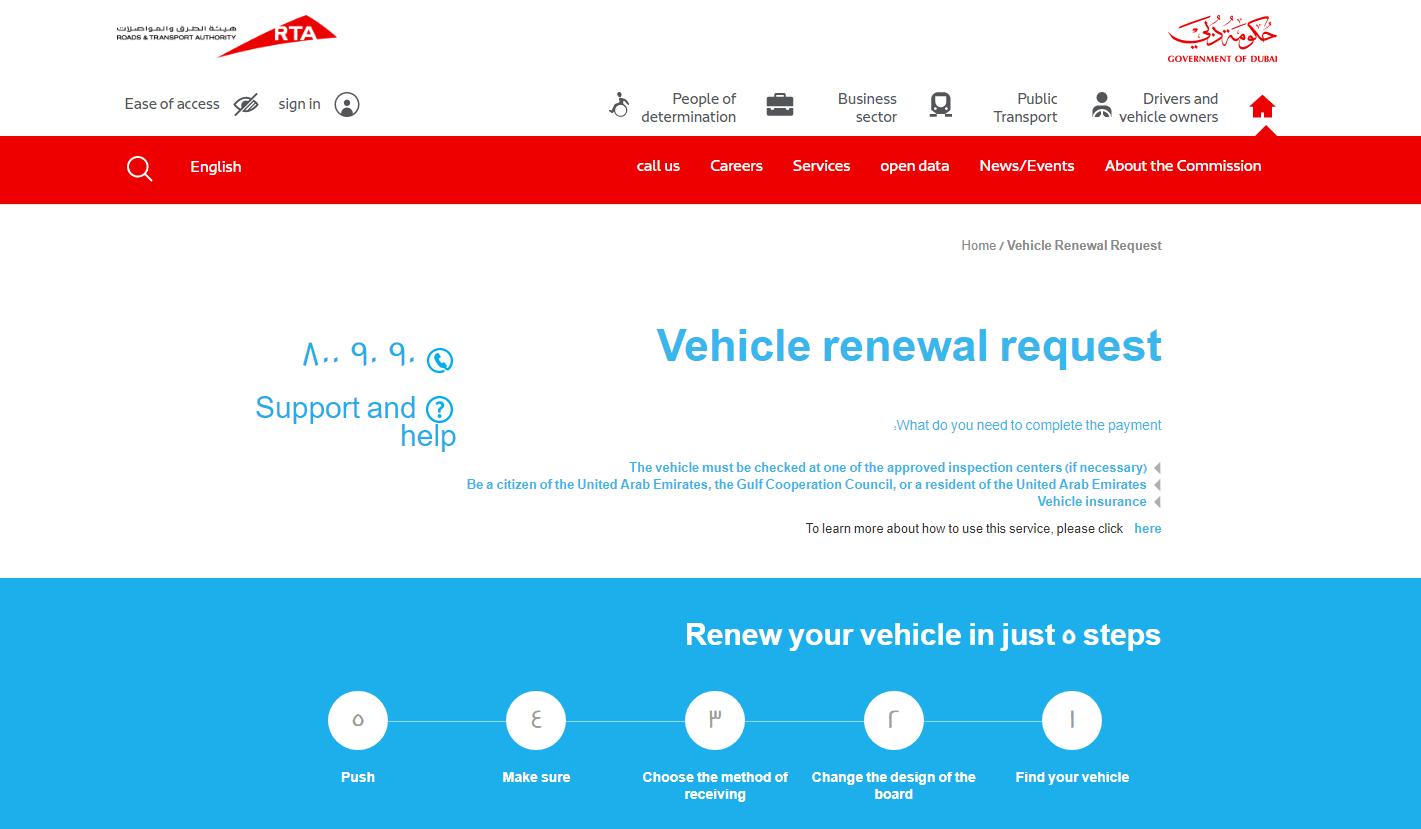Viewport: 1421px width, 829px height.
Task: Click step 2 circle Change the design
Action: 894,720
